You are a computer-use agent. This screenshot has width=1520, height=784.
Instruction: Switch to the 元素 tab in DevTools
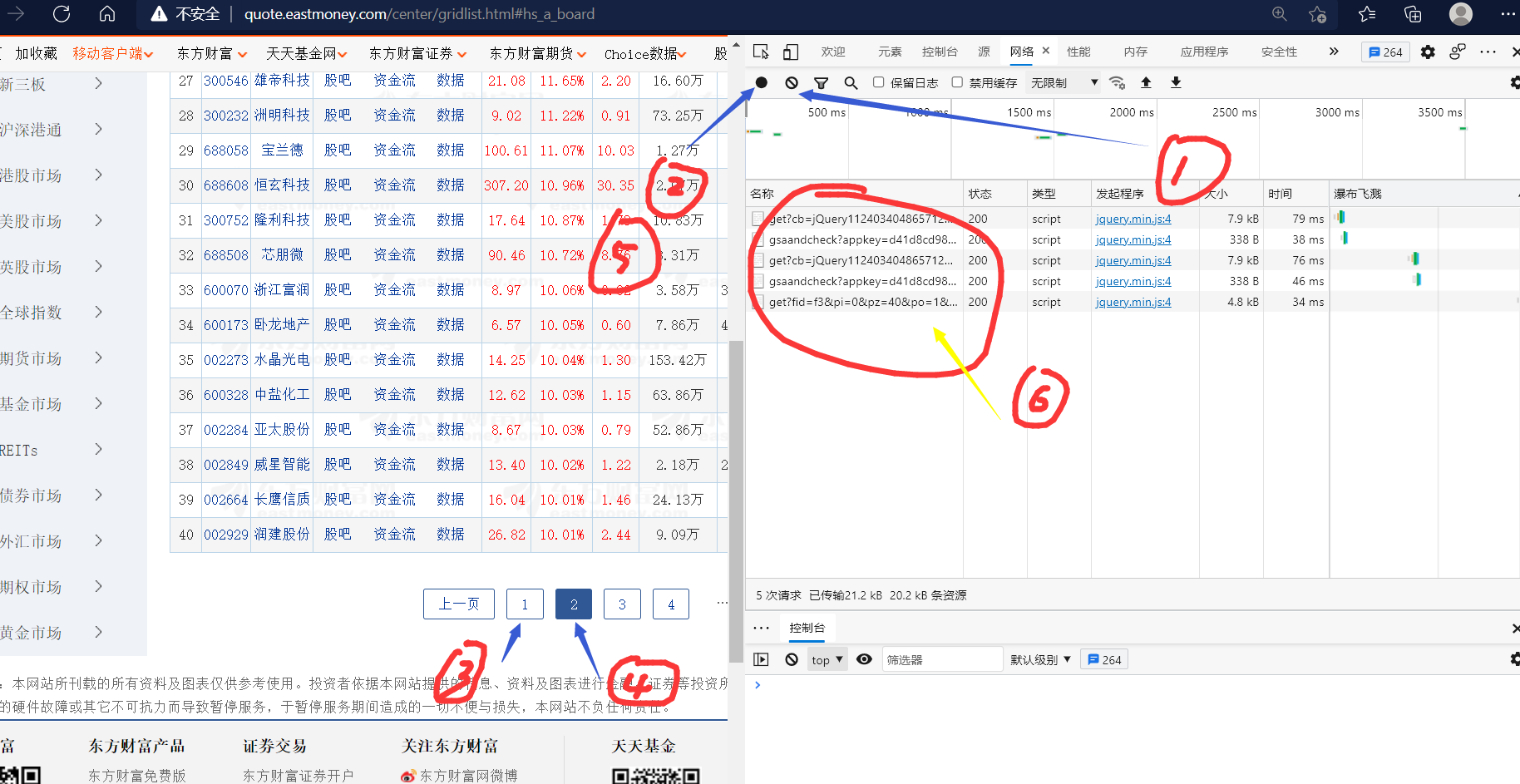coord(889,51)
